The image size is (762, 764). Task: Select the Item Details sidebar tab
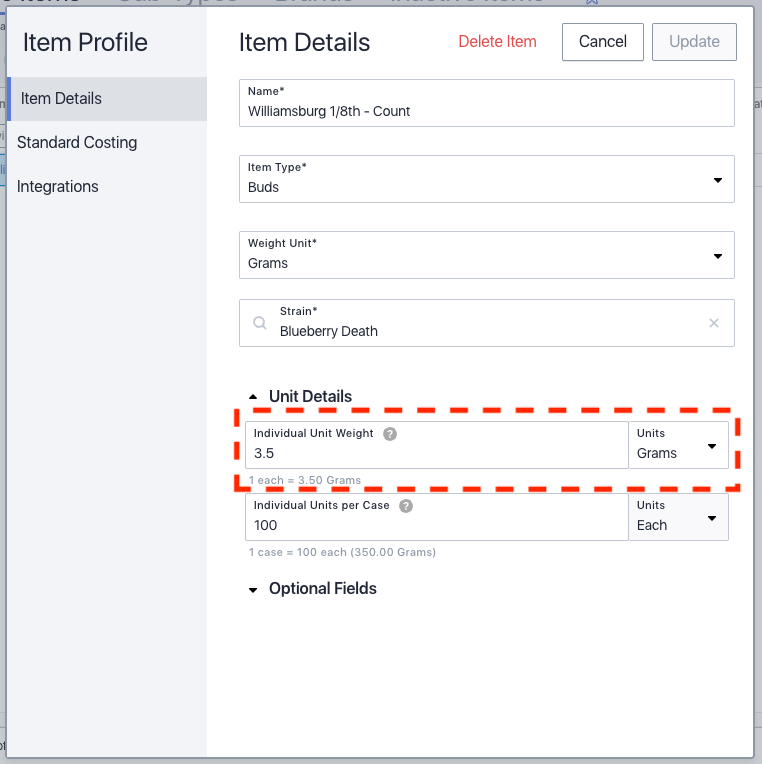(107, 99)
